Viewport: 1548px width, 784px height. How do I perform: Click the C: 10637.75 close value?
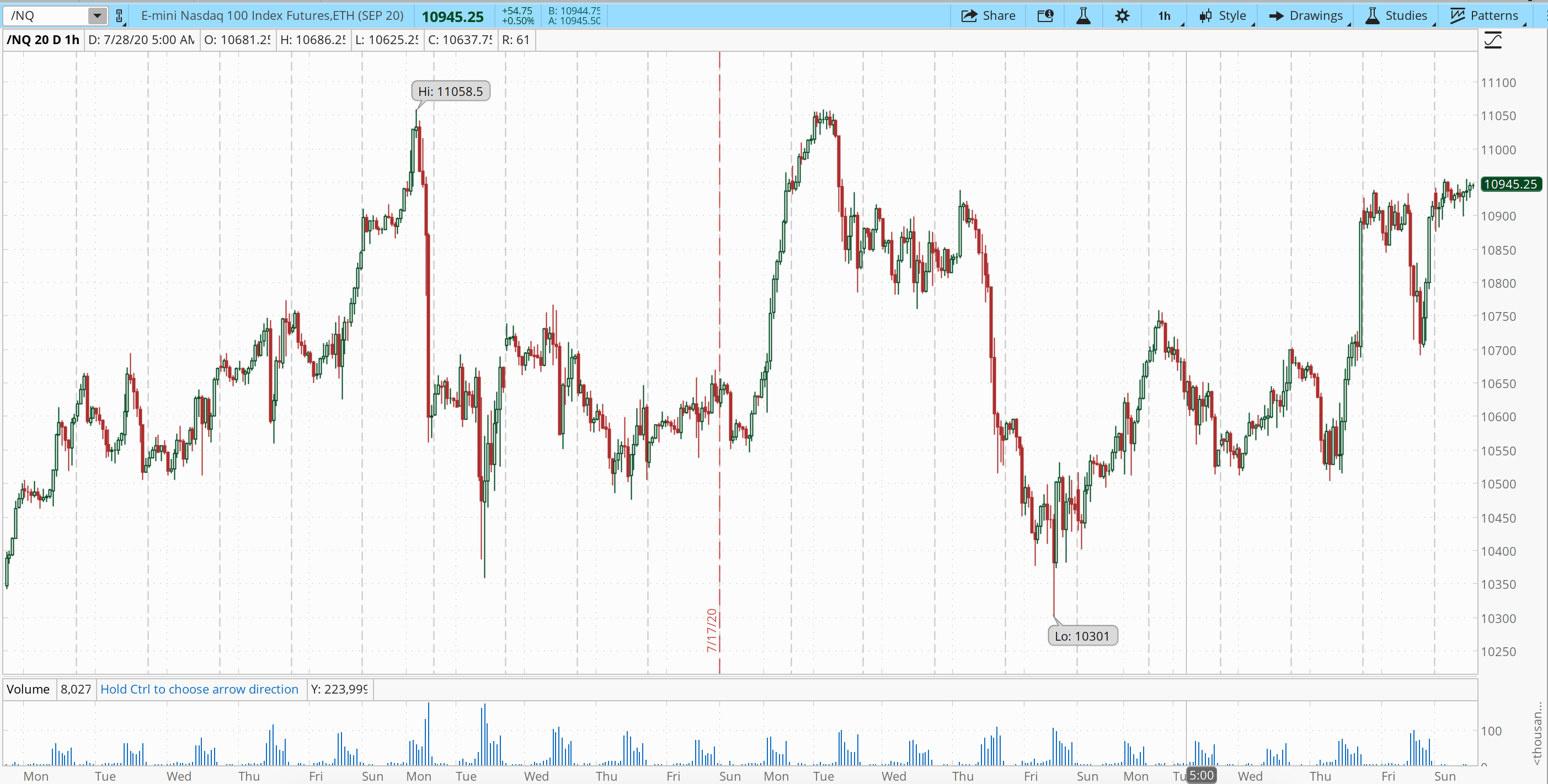coord(460,40)
